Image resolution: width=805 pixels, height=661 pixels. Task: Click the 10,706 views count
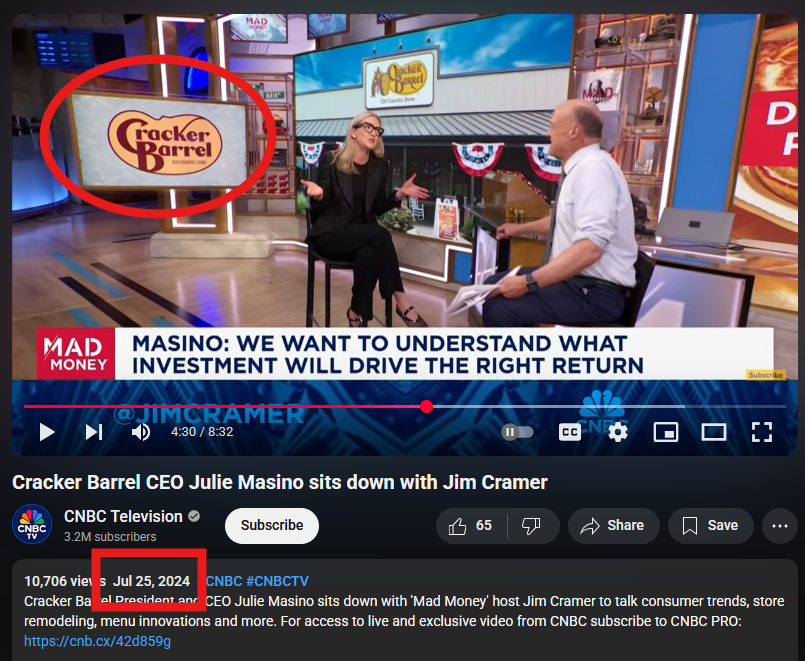pyautogui.click(x=65, y=581)
